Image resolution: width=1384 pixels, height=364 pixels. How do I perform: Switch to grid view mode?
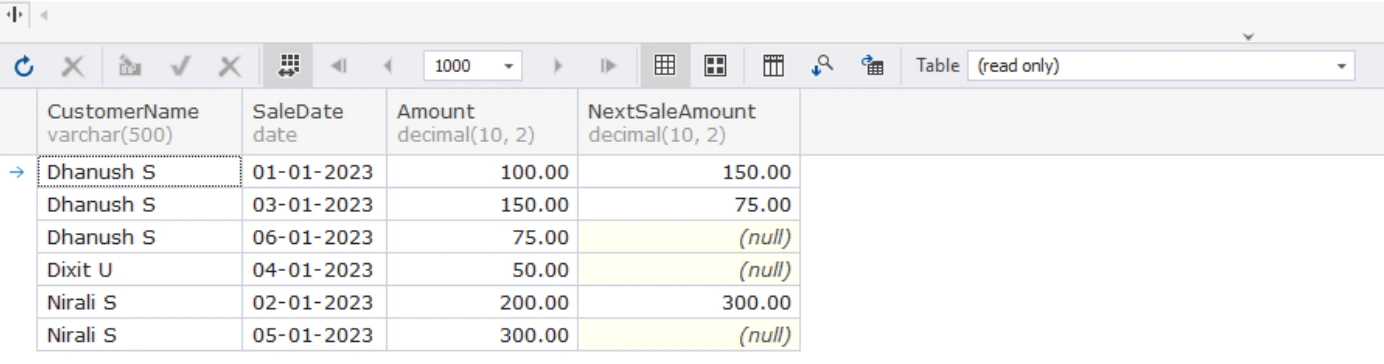coord(665,66)
